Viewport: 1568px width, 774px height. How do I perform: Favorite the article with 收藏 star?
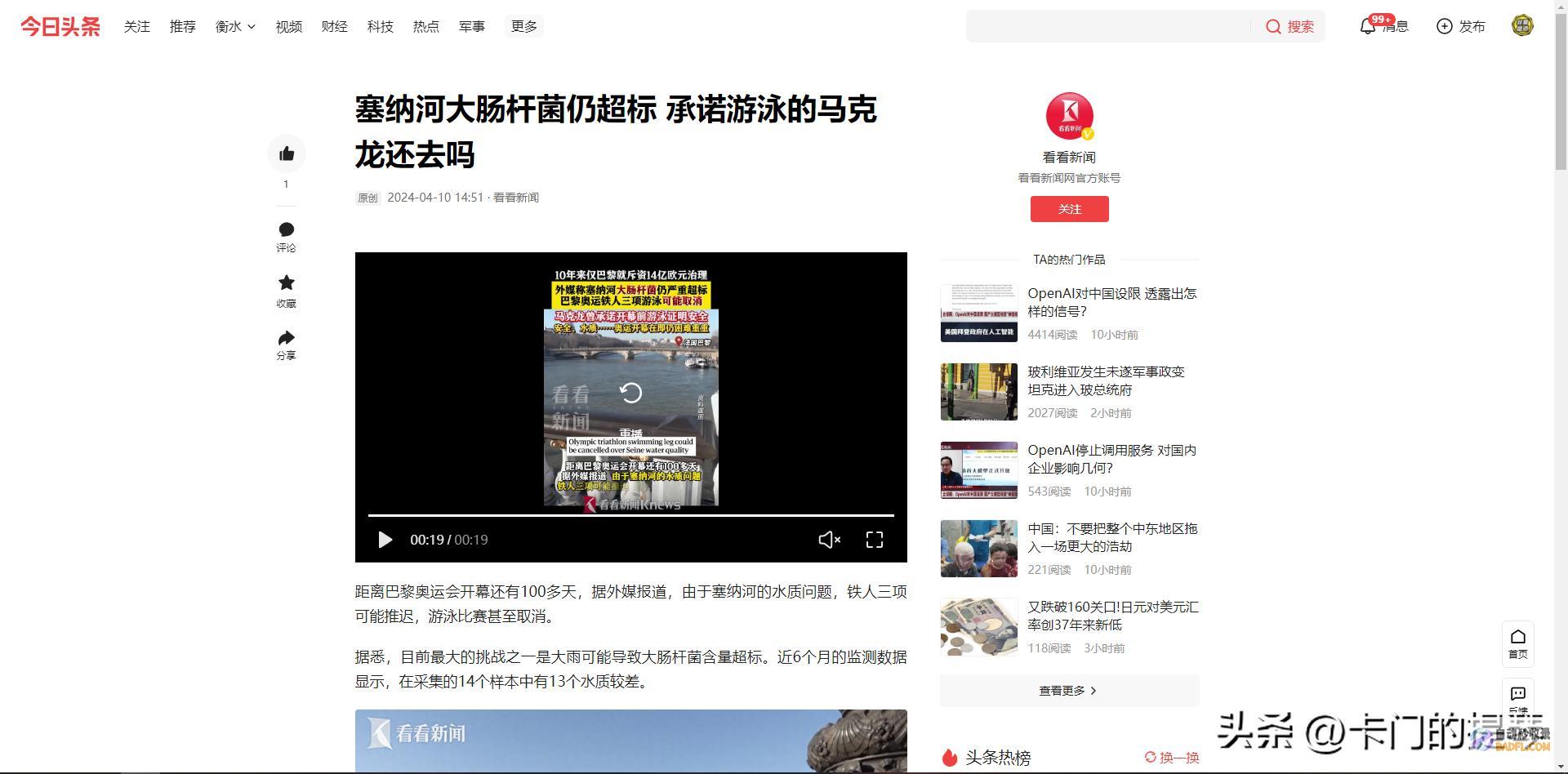[287, 282]
